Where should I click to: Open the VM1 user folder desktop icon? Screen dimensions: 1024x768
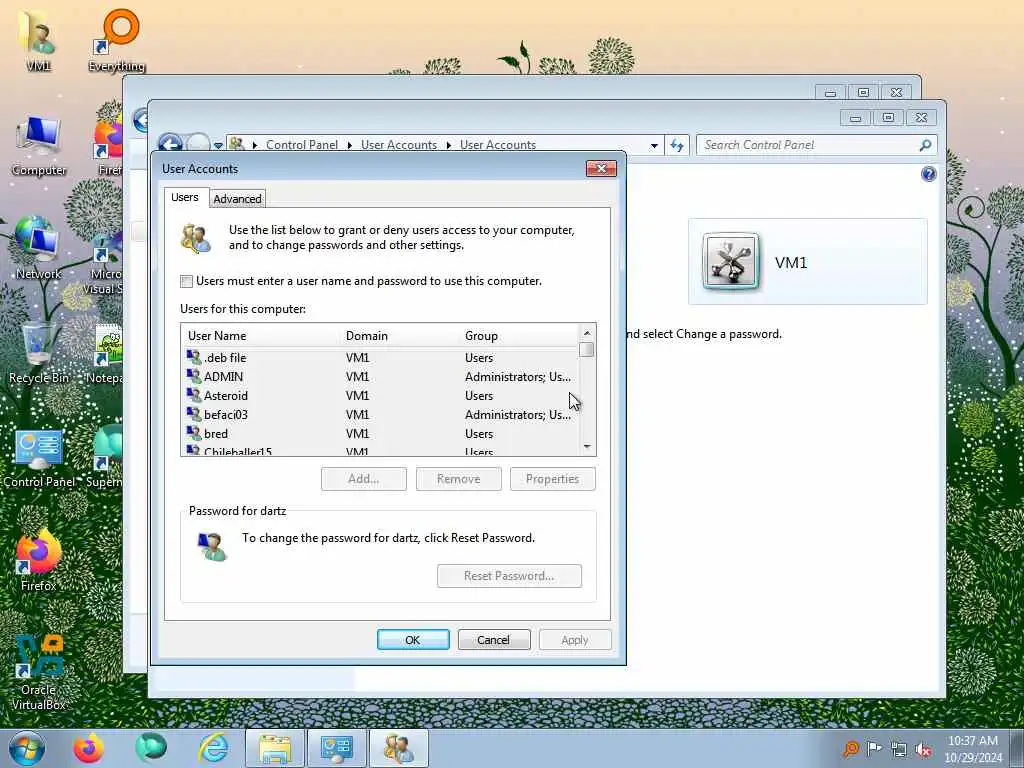coord(38,39)
